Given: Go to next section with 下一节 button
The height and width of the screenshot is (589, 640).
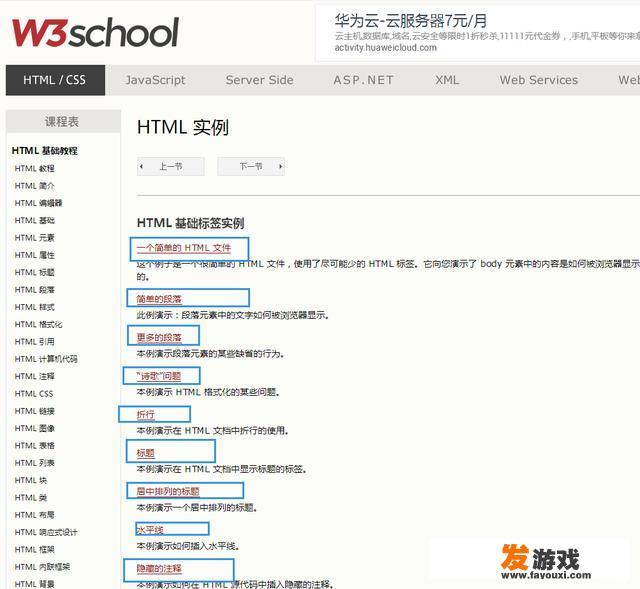Looking at the screenshot, I should tap(251, 167).
